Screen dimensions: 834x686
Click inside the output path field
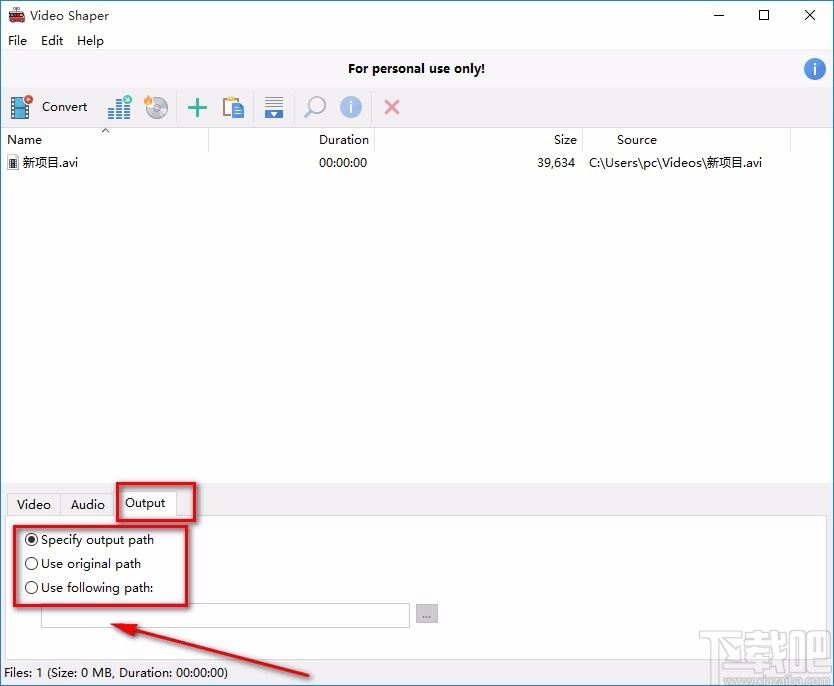tap(226, 615)
